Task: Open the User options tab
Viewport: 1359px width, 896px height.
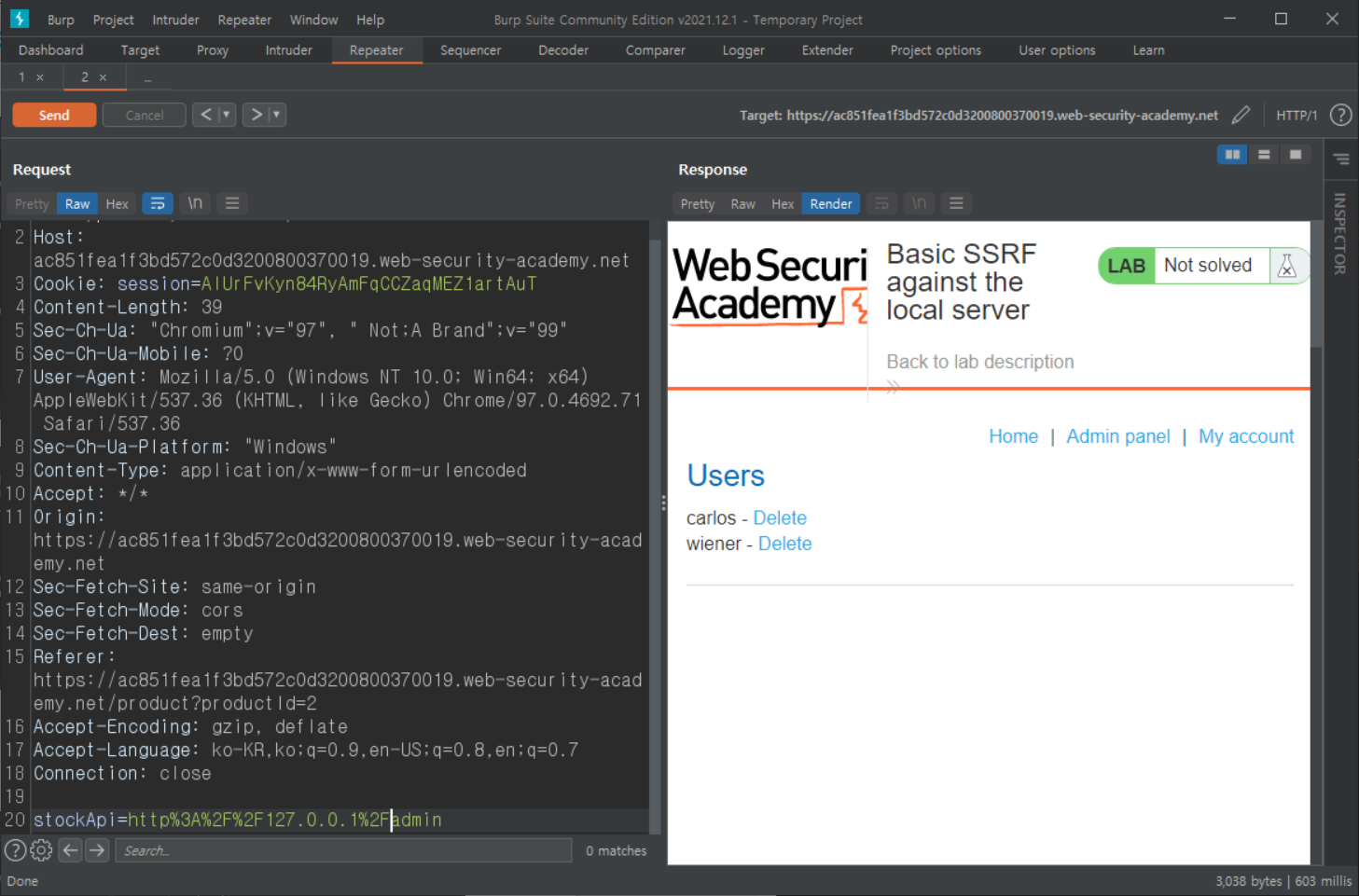Action: pos(1057,50)
